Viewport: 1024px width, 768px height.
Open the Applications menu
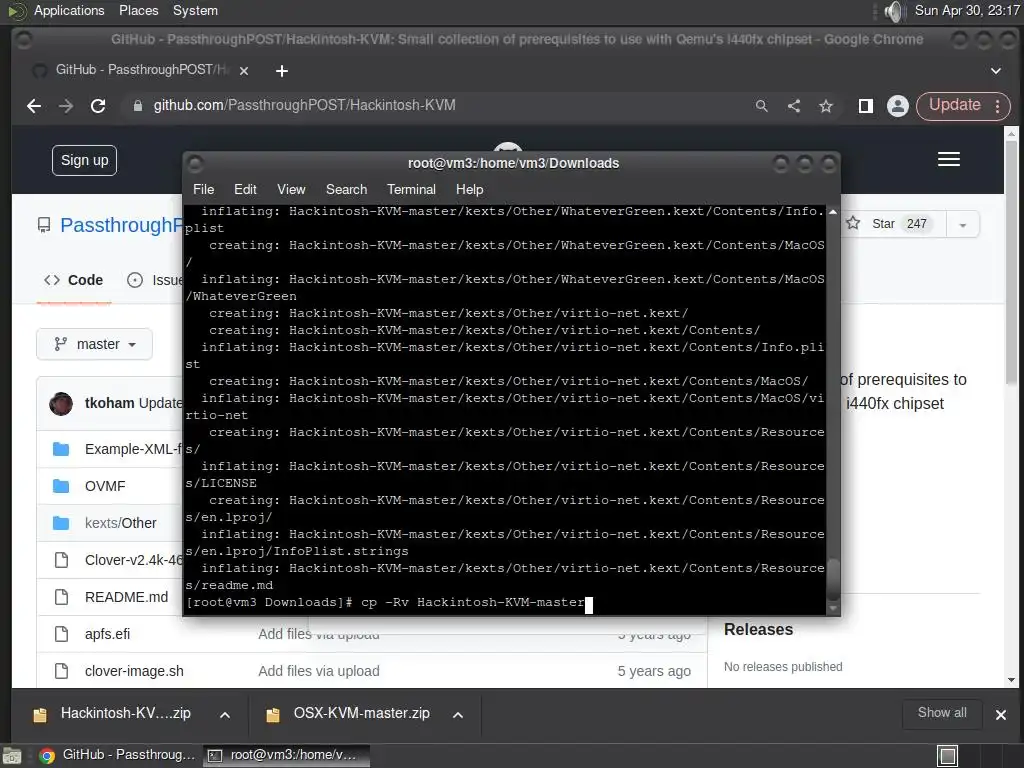69,11
